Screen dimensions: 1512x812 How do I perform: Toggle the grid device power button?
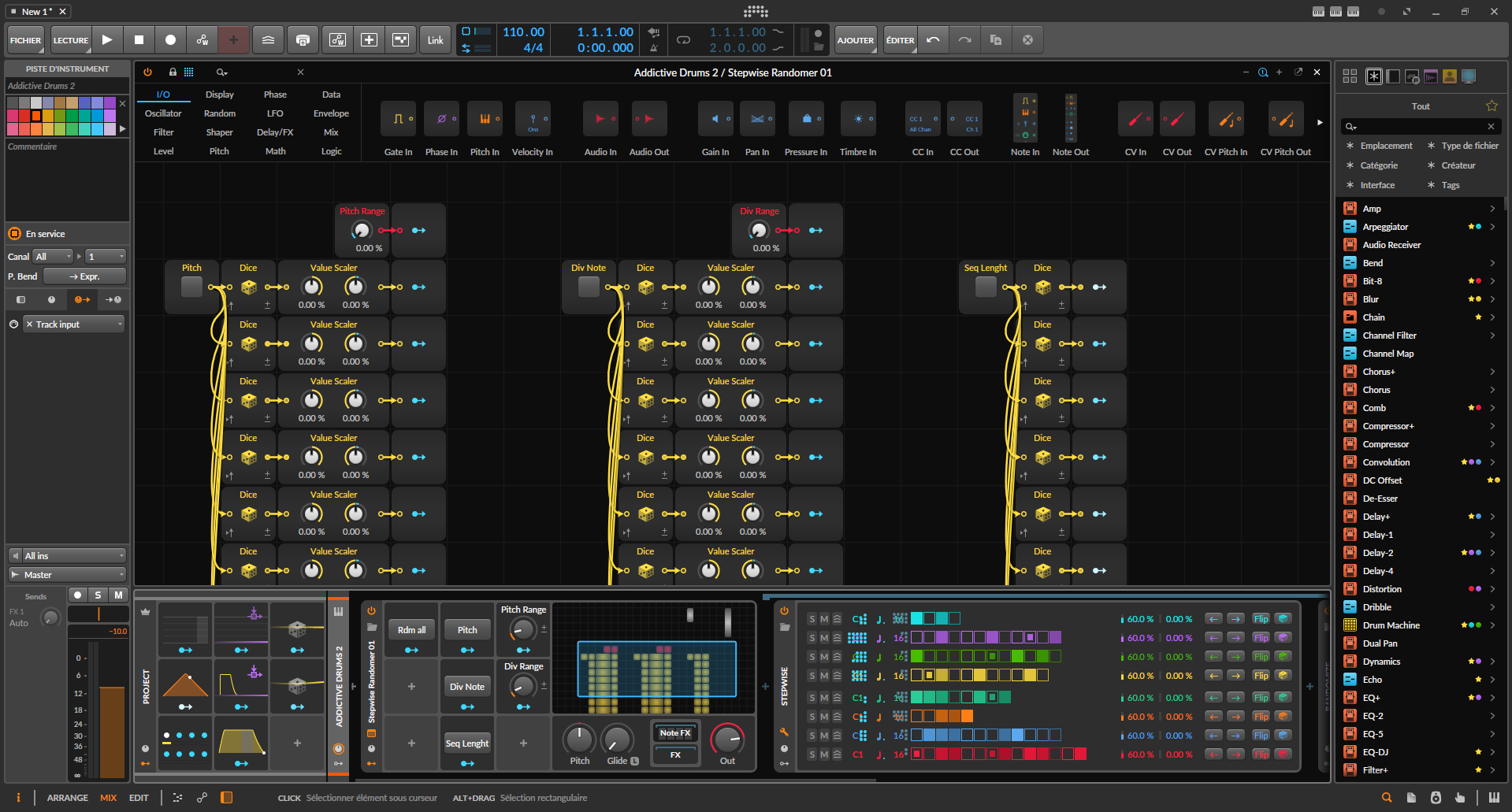point(147,72)
